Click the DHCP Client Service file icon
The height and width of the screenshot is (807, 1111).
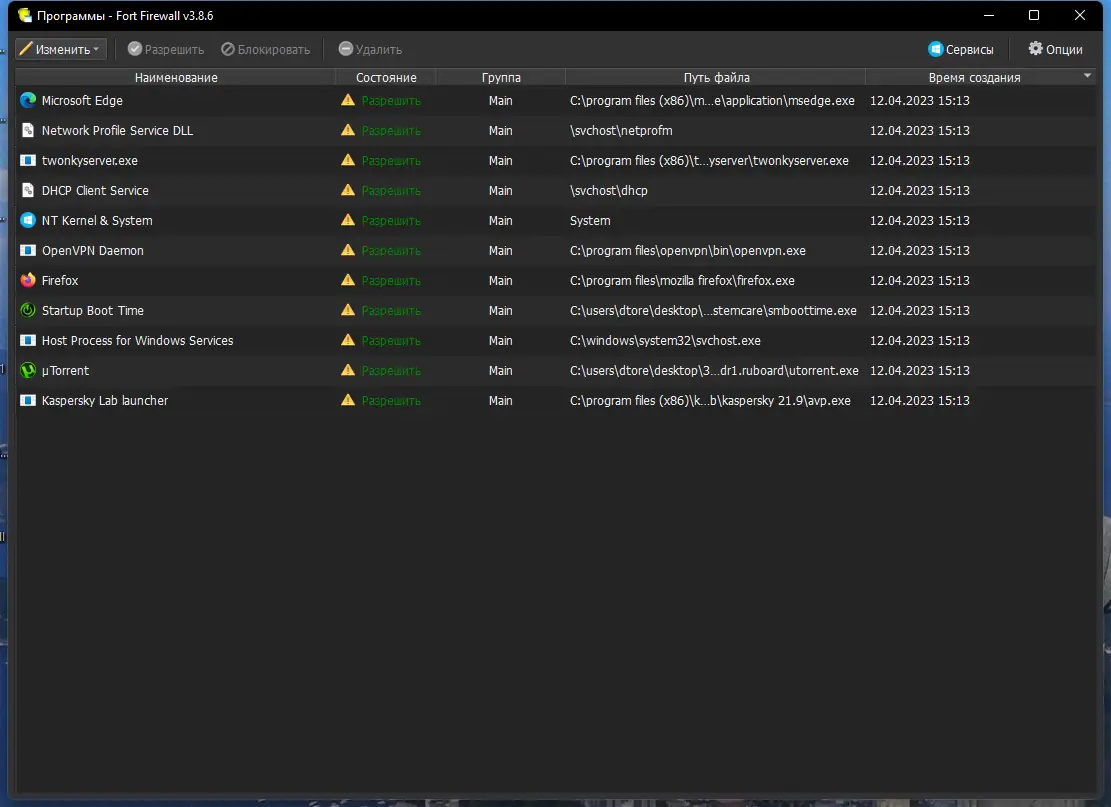click(28, 191)
